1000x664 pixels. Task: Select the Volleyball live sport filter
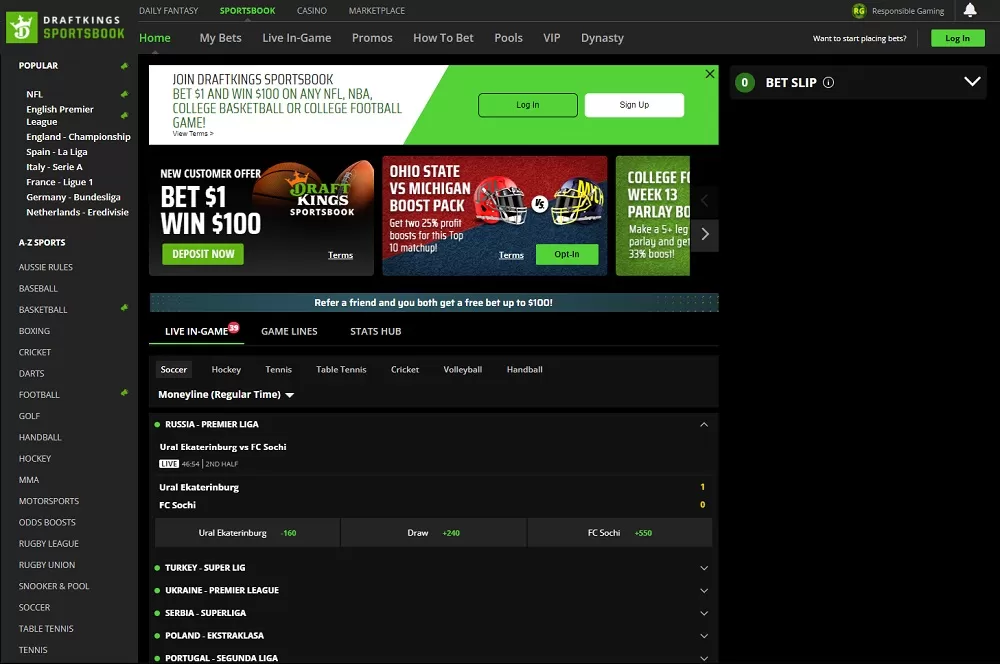click(462, 369)
